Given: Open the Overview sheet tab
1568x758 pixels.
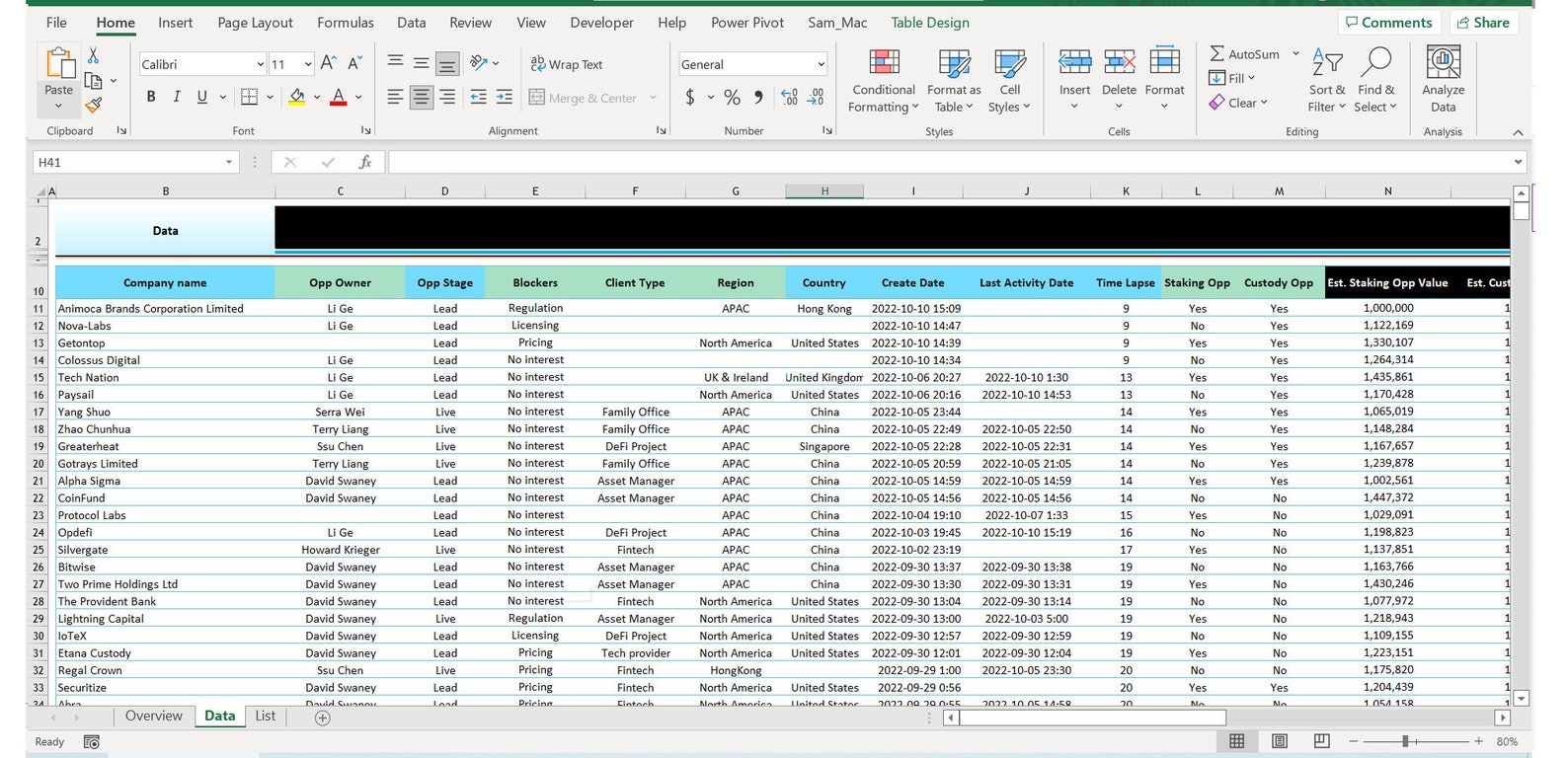Looking at the screenshot, I should click(153, 717).
